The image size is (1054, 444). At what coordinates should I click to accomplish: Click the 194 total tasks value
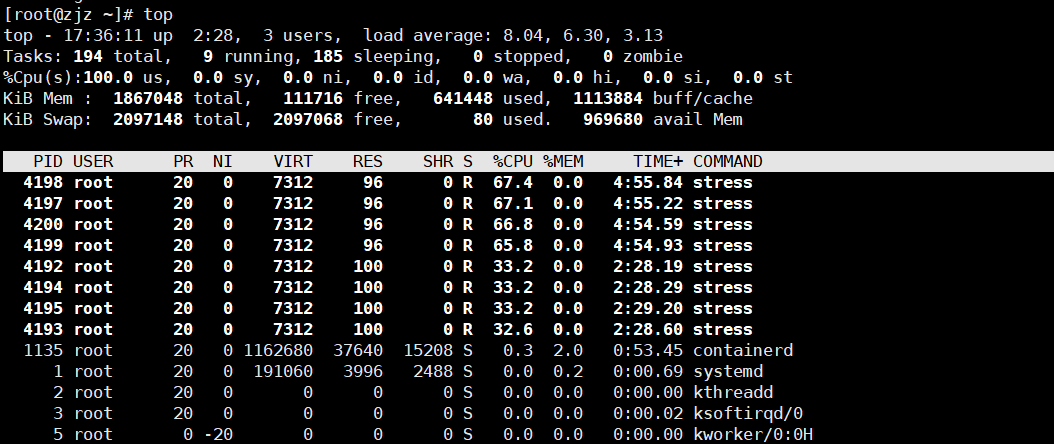tap(87, 56)
